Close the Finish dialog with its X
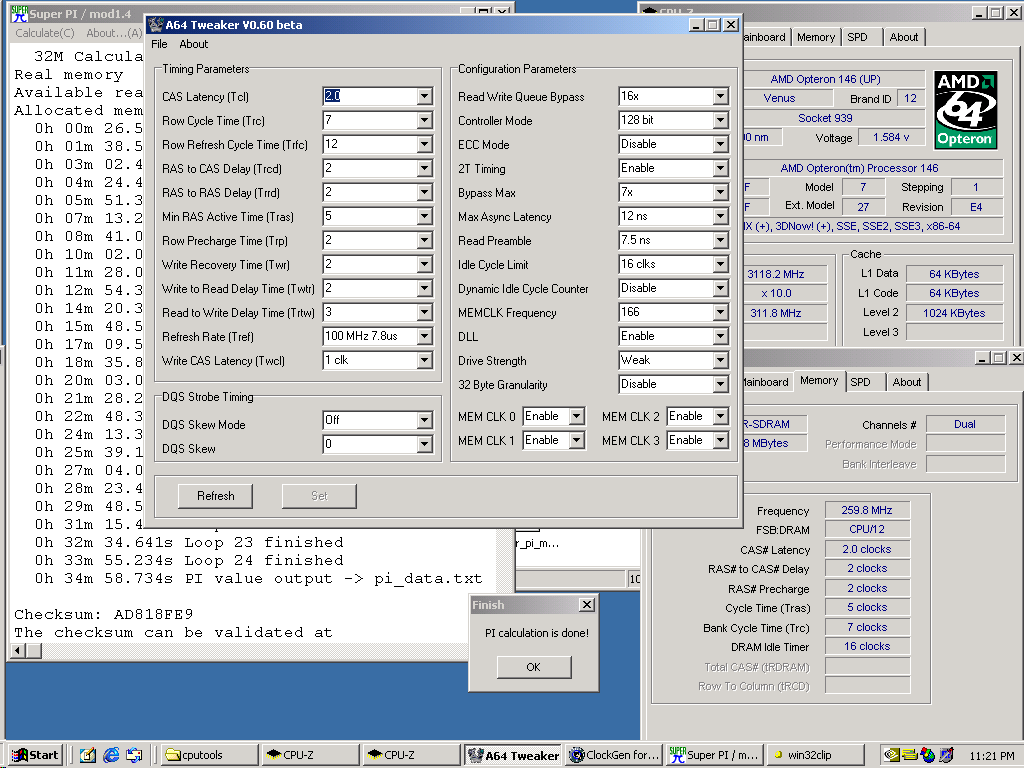 (587, 605)
